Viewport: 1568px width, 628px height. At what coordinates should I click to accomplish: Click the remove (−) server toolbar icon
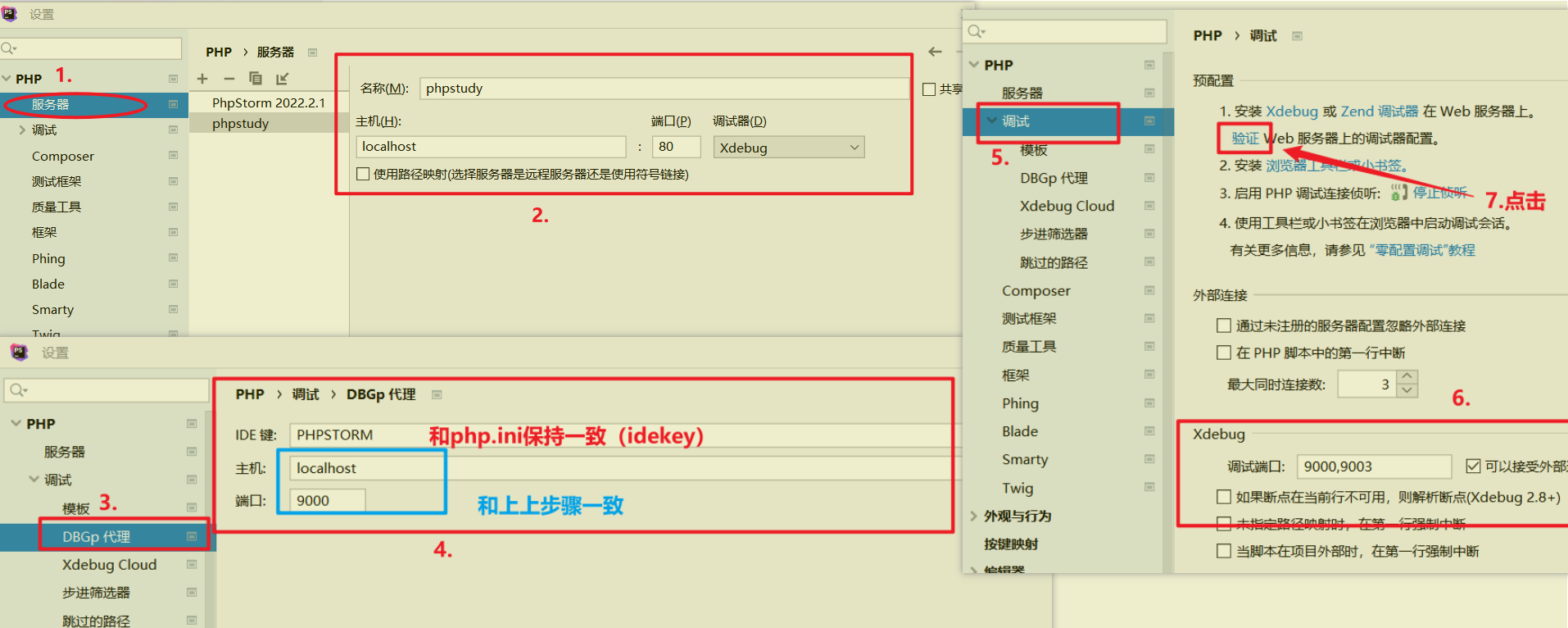coord(229,79)
